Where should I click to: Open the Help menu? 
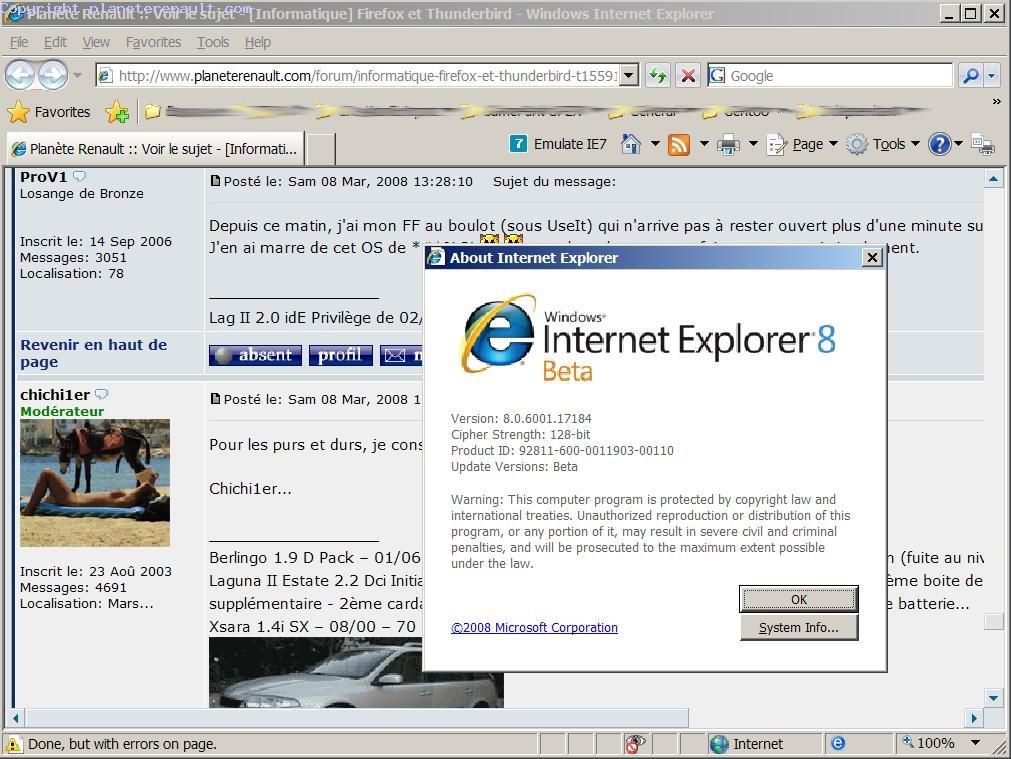tap(258, 42)
